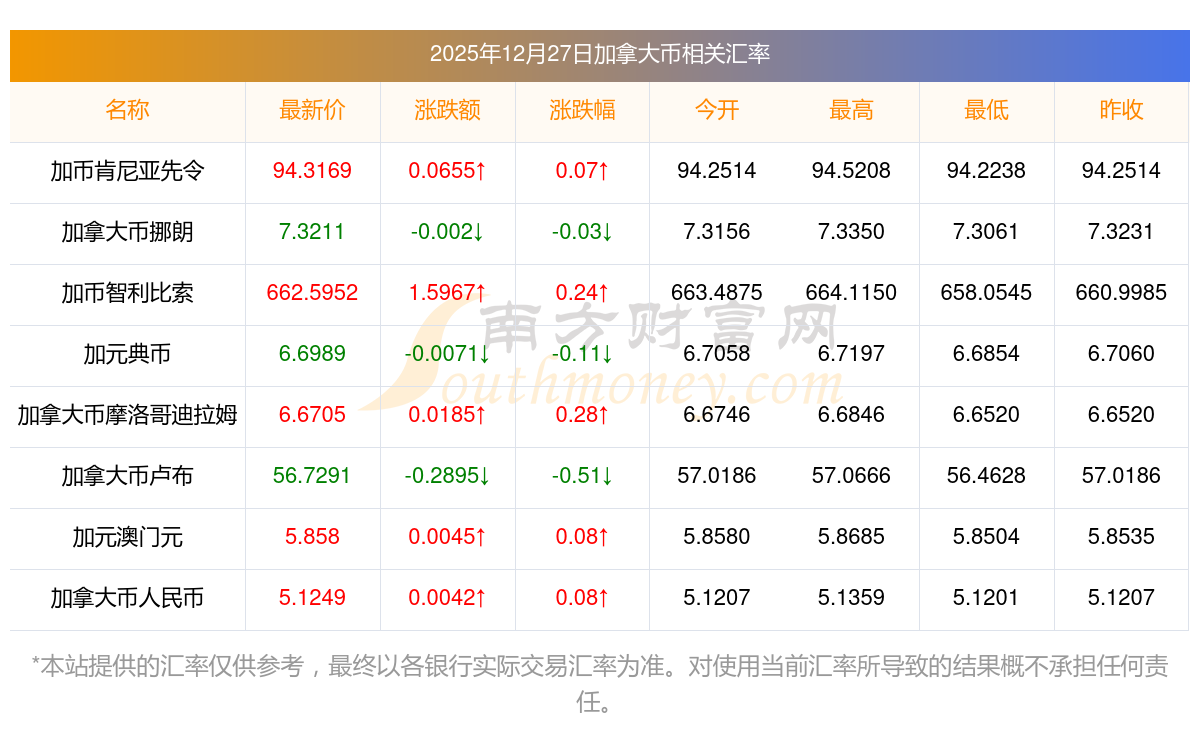Click the low value 56.4628

tap(986, 476)
